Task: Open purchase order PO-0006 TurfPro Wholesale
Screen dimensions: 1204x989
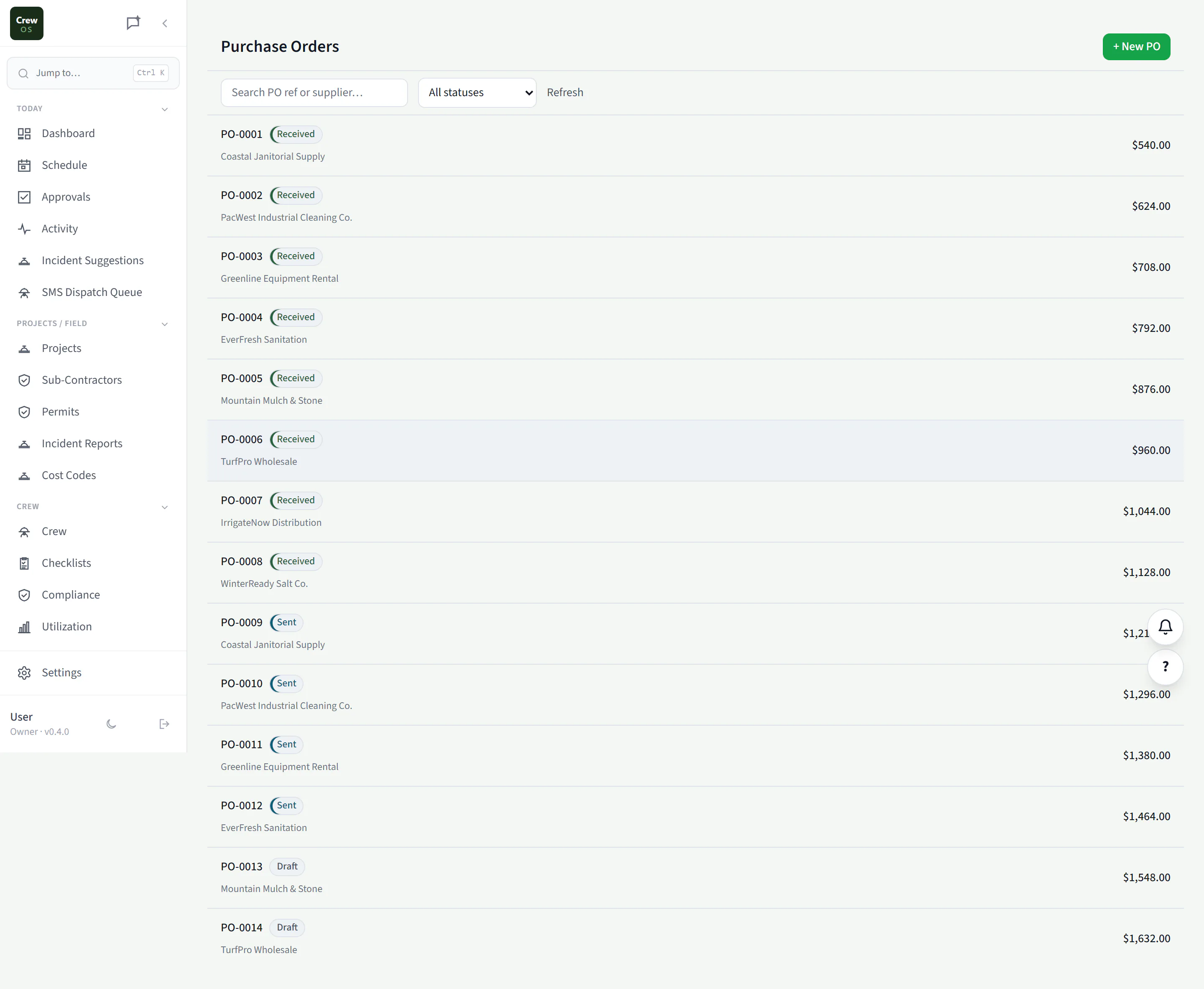Action: [695, 451]
